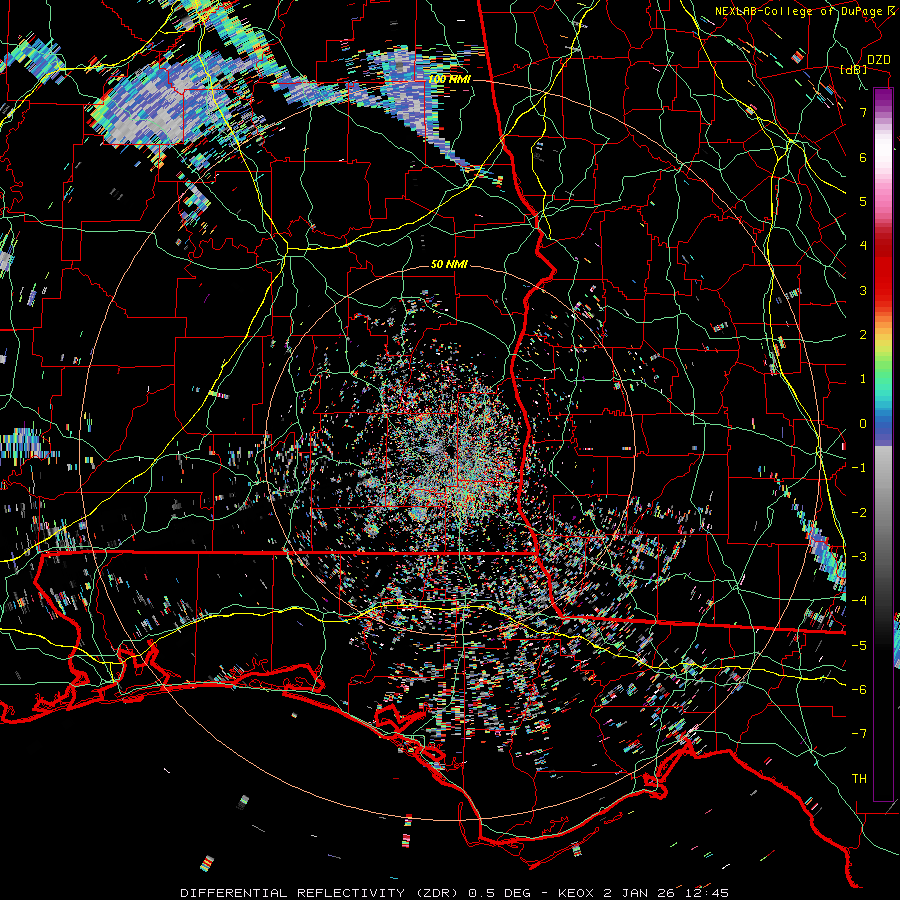Click the "12:45" time stamp in caption
900x900 pixels.
[x=706, y=893]
